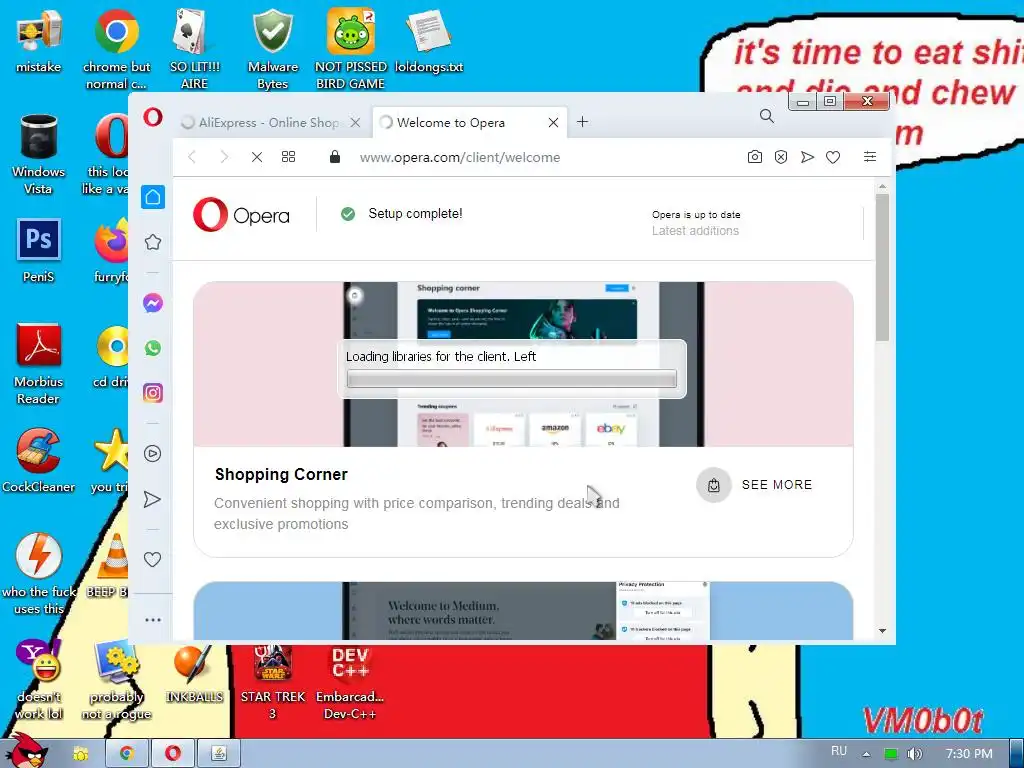The height and width of the screenshot is (768, 1024).
Task: Click the Shopping Corner bag button
Action: pyautogui.click(x=714, y=485)
